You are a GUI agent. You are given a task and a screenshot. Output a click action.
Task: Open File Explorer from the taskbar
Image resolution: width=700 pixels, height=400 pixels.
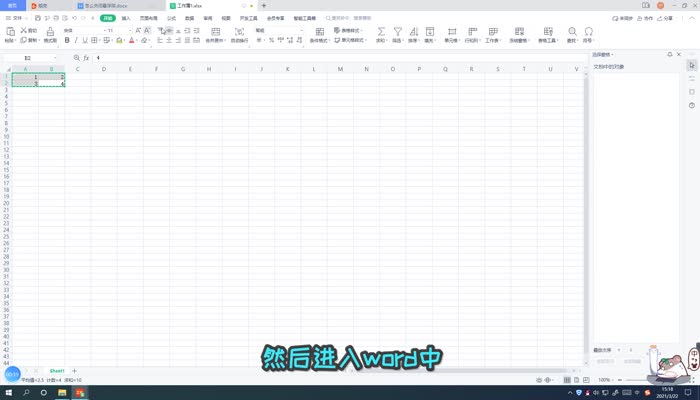(62, 393)
